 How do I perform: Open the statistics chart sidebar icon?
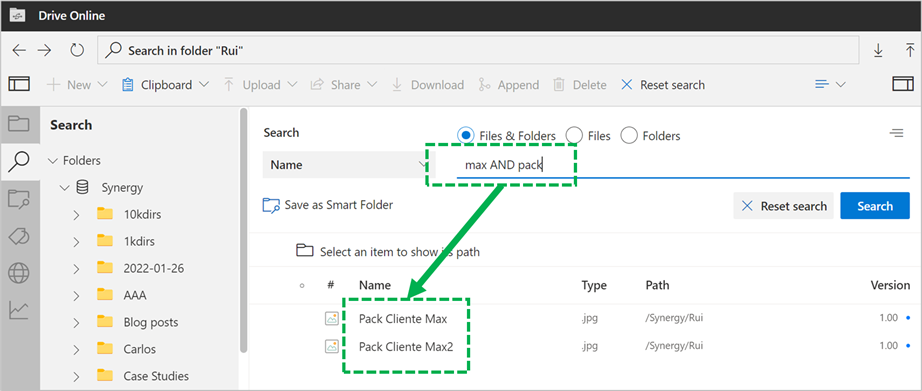tap(19, 310)
